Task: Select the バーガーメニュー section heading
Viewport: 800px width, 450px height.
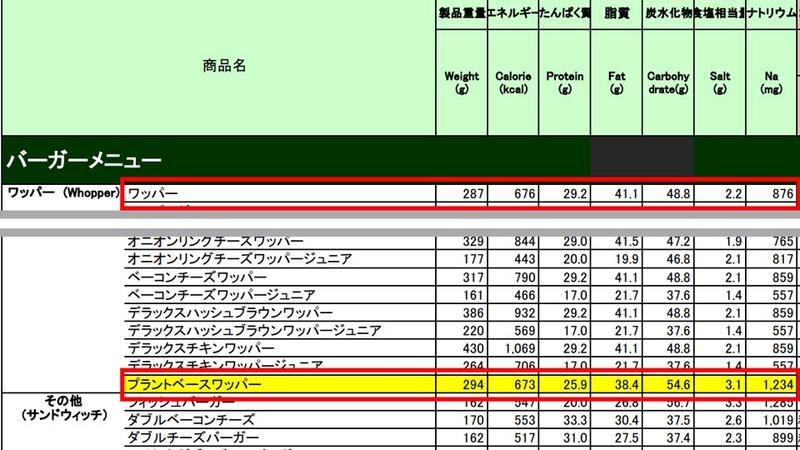Action: 84,161
